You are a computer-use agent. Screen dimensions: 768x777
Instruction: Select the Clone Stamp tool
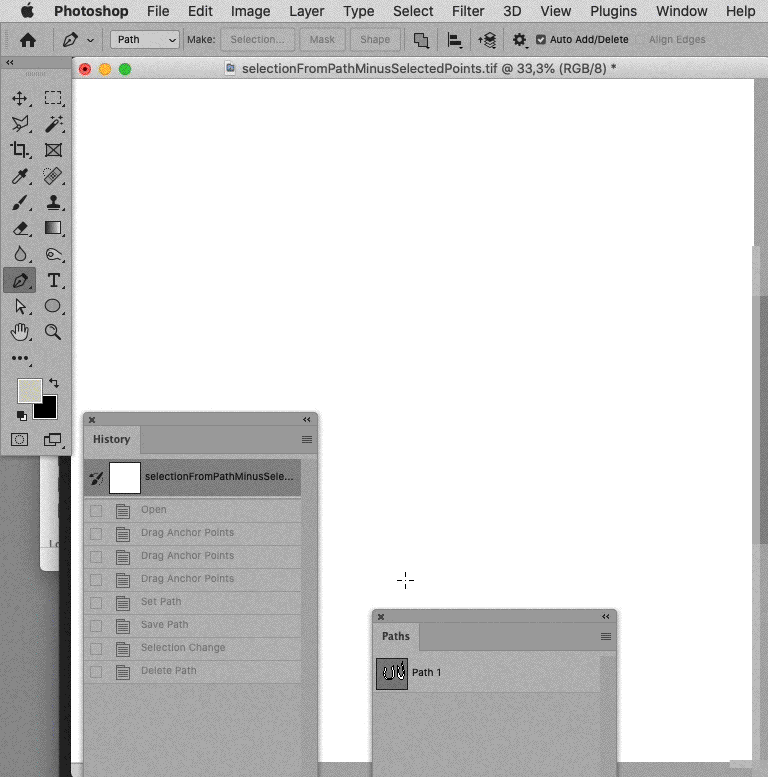click(53, 202)
